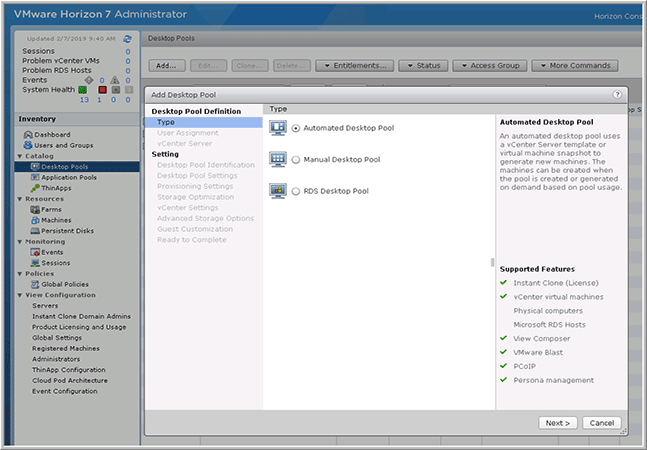
Task: Open the Entitlements dropdown button
Action: point(354,66)
